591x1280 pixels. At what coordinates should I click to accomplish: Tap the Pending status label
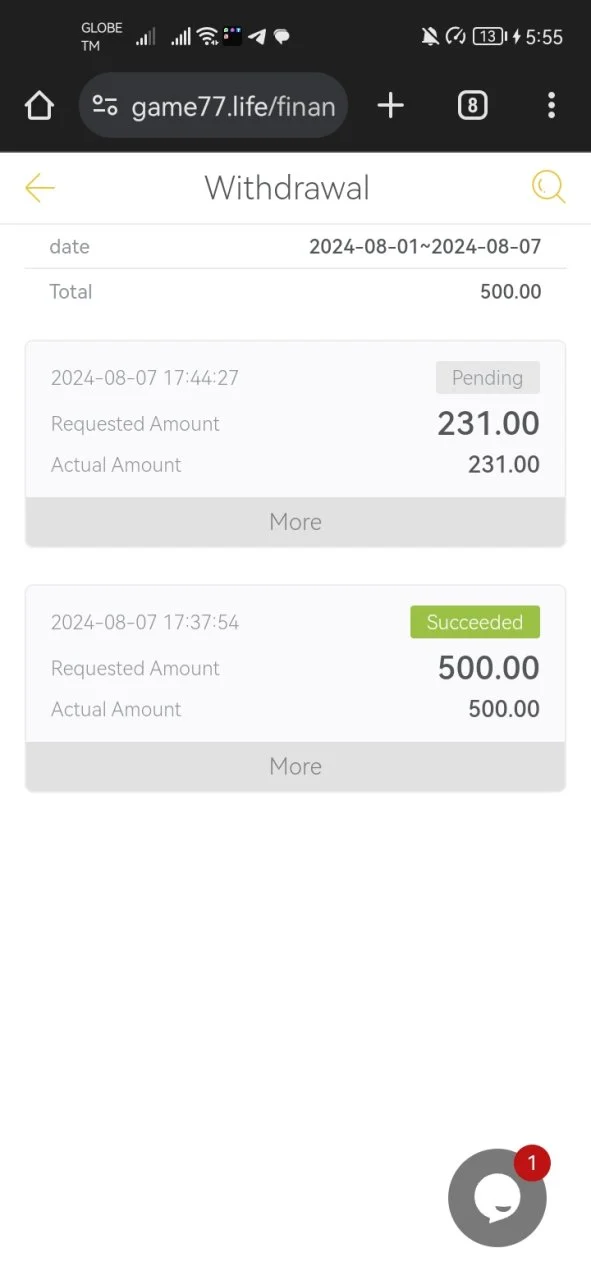tap(488, 378)
